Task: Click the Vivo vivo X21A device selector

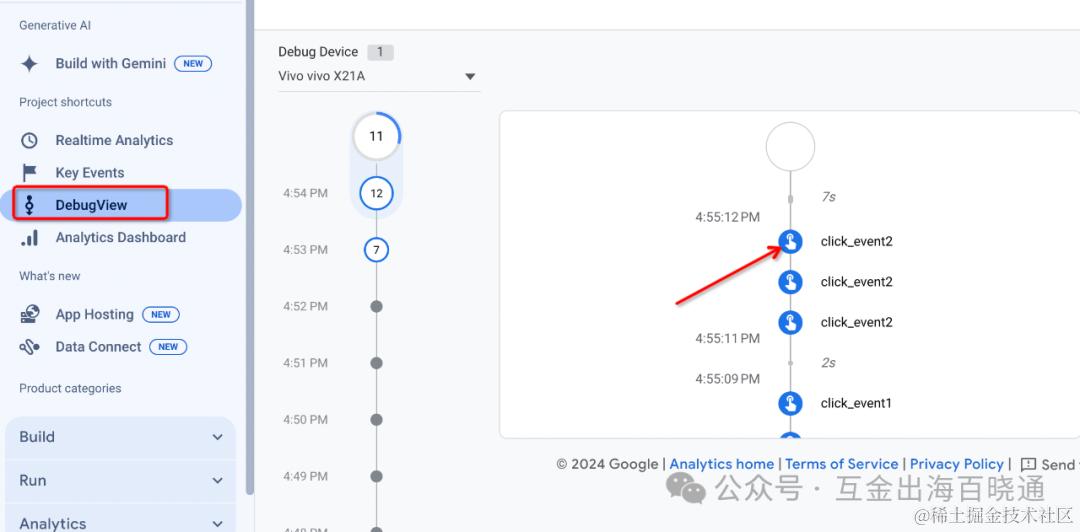Action: coord(379,76)
